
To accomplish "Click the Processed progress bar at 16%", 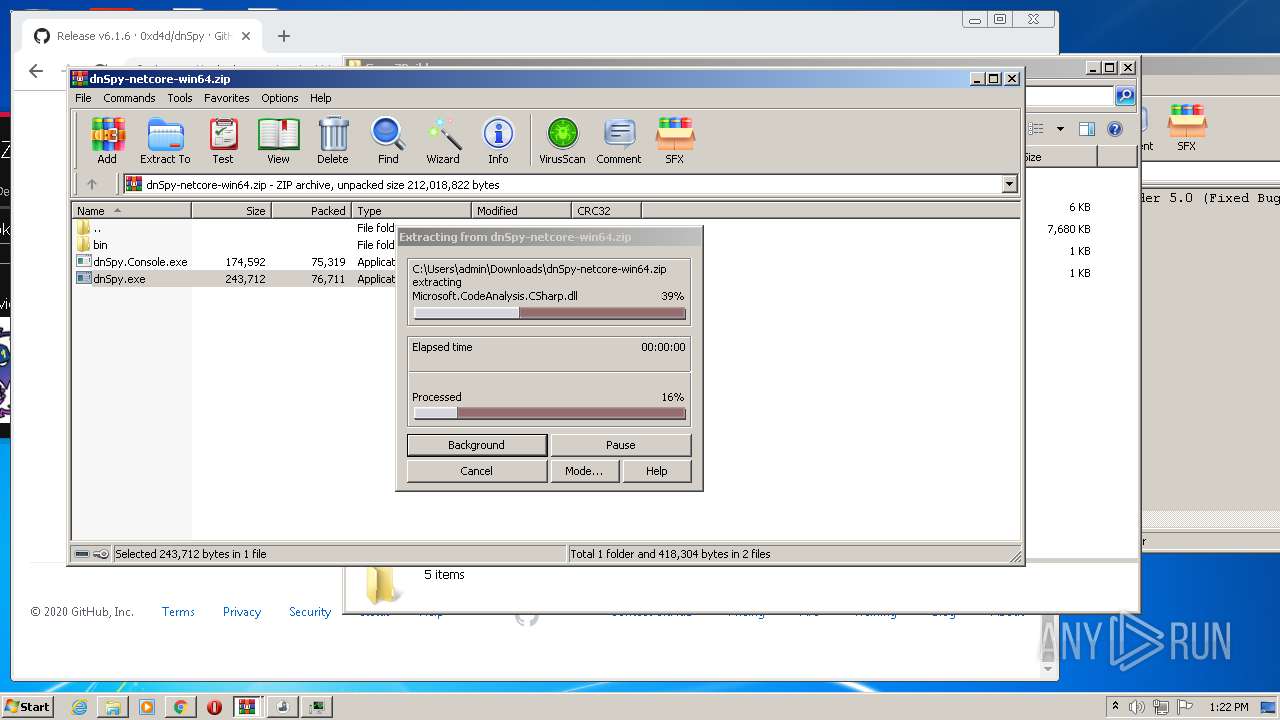I will tap(550, 413).
